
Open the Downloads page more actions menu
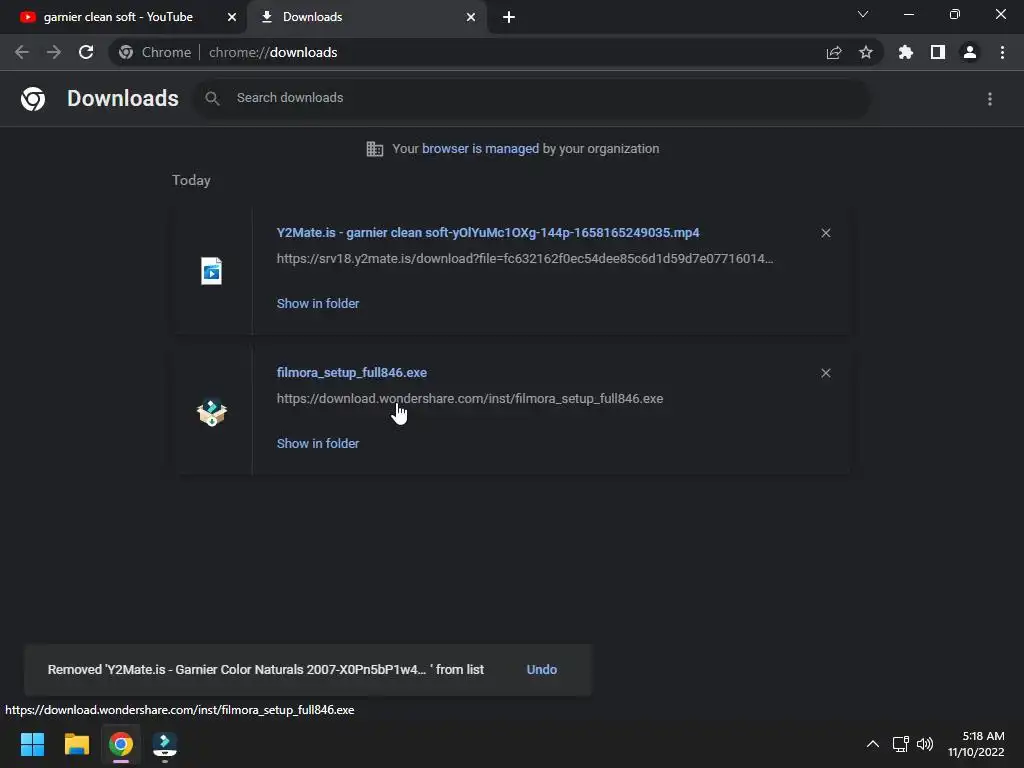pyautogui.click(x=990, y=99)
